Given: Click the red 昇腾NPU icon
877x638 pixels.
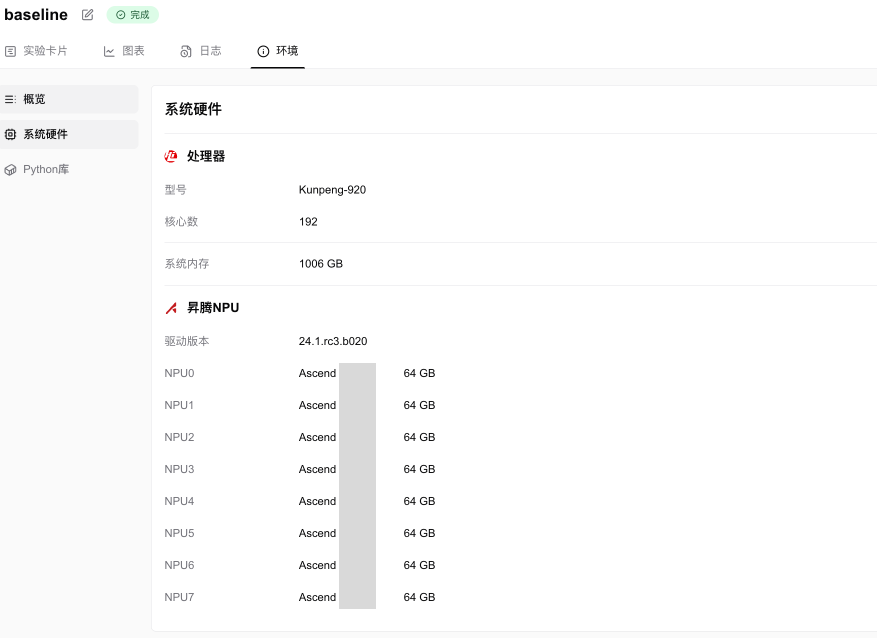Looking at the screenshot, I should click(170, 307).
